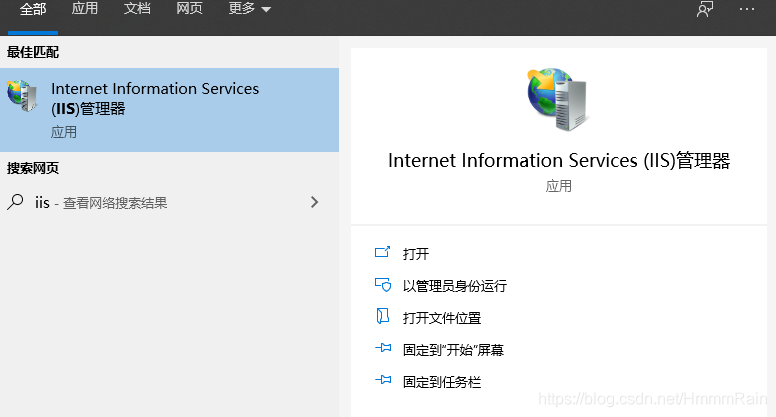Click the feedback person icon
Image resolution: width=776 pixels, height=417 pixels.
click(705, 9)
